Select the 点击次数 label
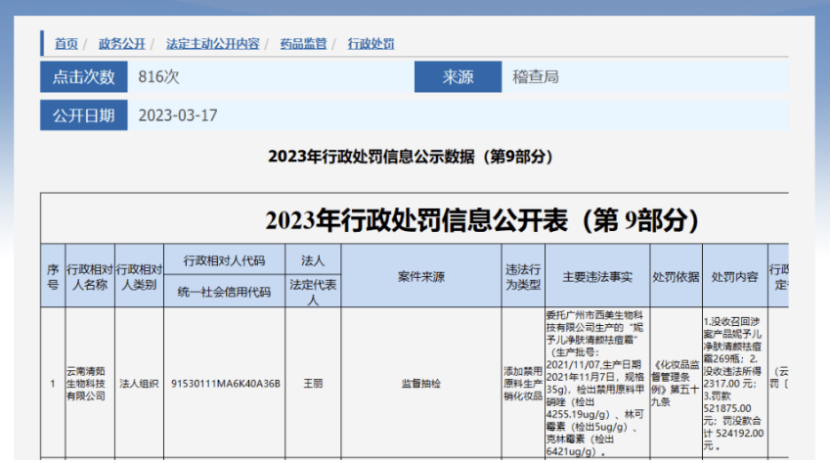The image size is (831, 463). click(84, 77)
